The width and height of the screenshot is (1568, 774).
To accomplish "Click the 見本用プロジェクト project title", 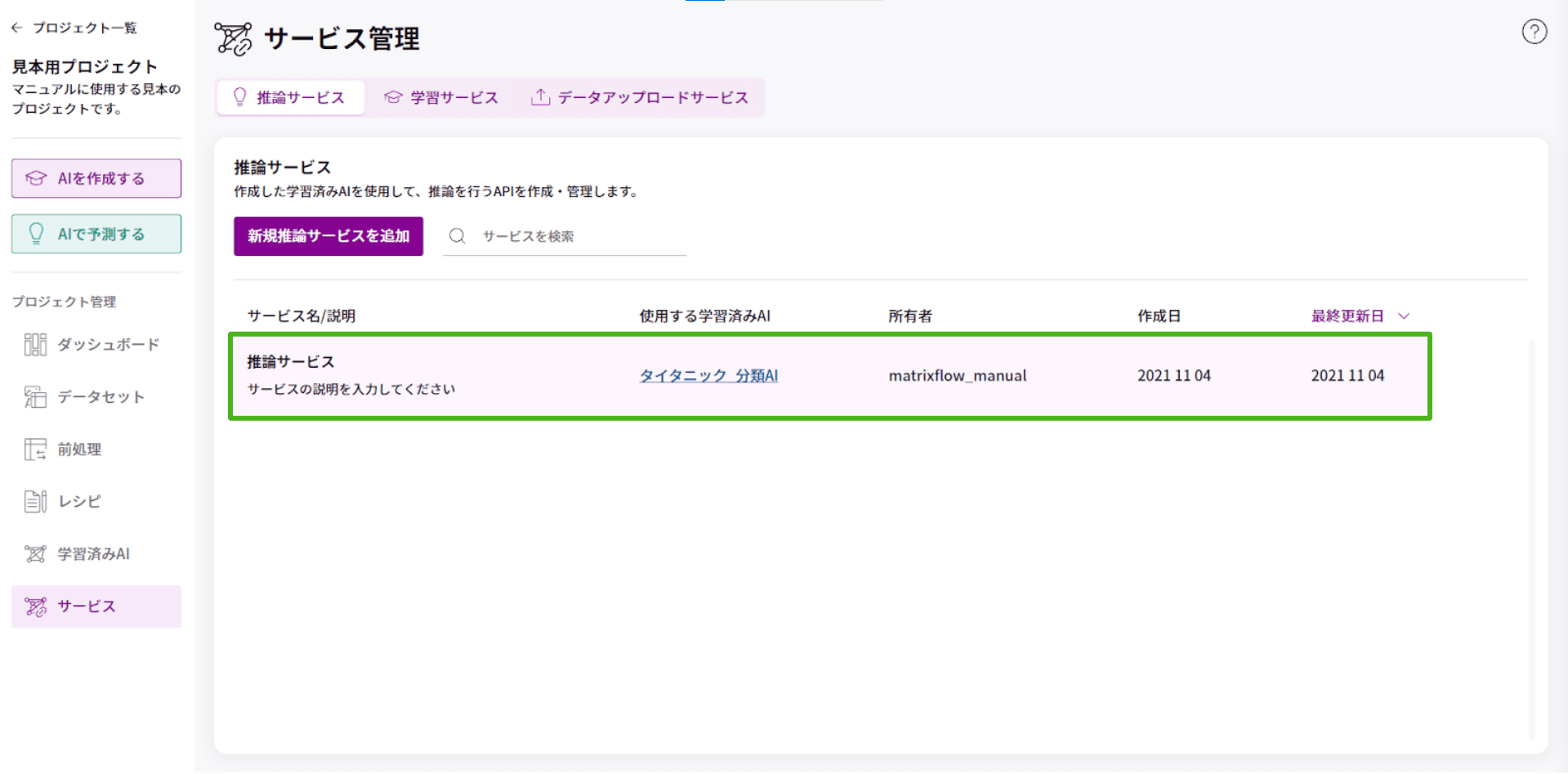I will click(x=84, y=66).
